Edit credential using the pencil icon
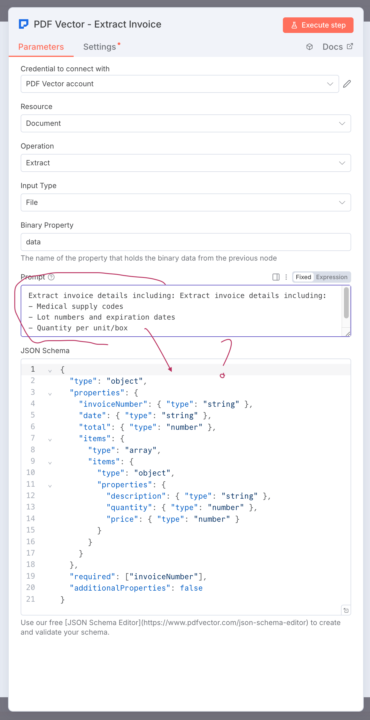The width and height of the screenshot is (370, 720). tap(347, 84)
